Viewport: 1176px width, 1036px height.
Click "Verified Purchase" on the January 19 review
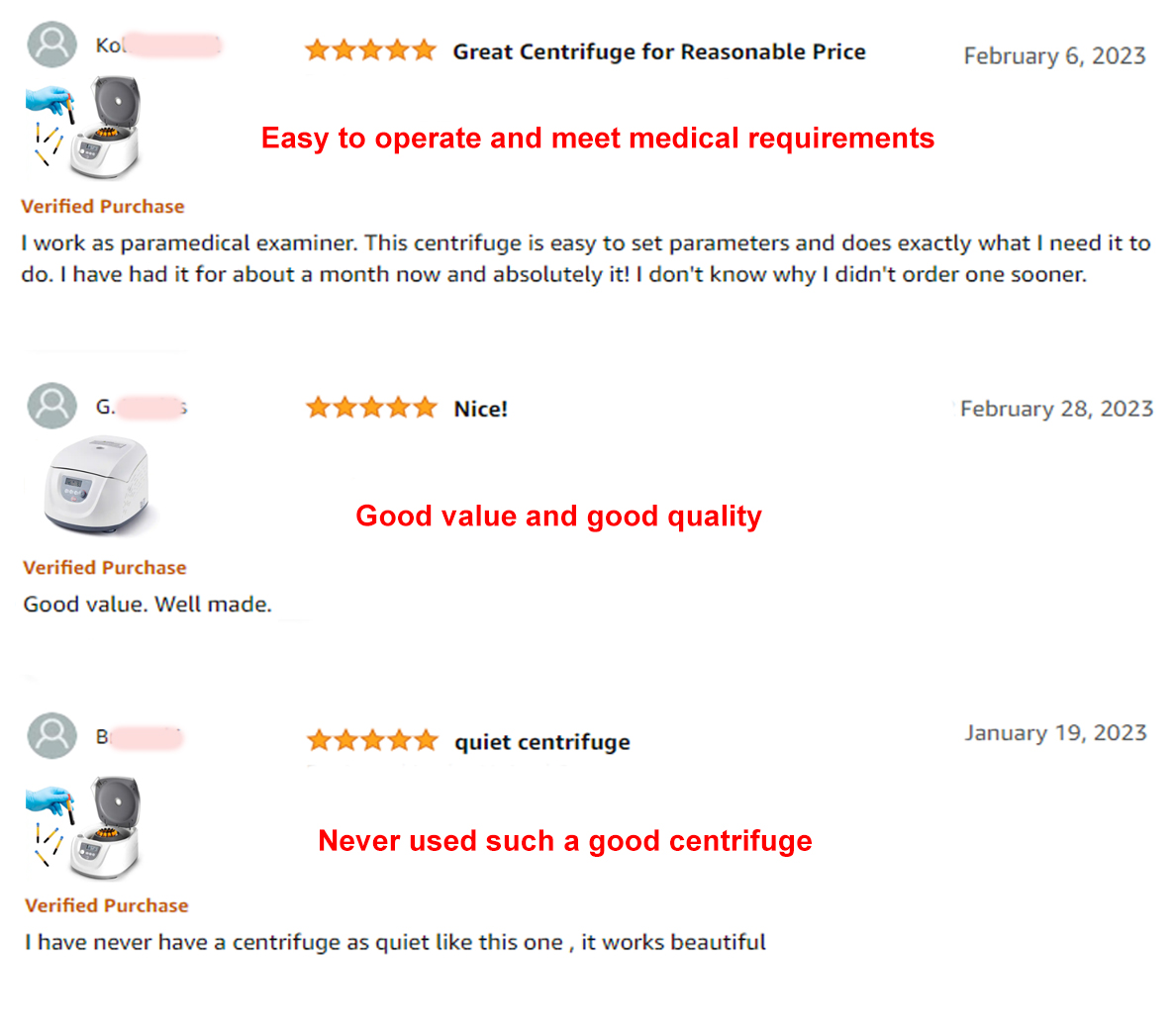pyautogui.click(x=107, y=905)
